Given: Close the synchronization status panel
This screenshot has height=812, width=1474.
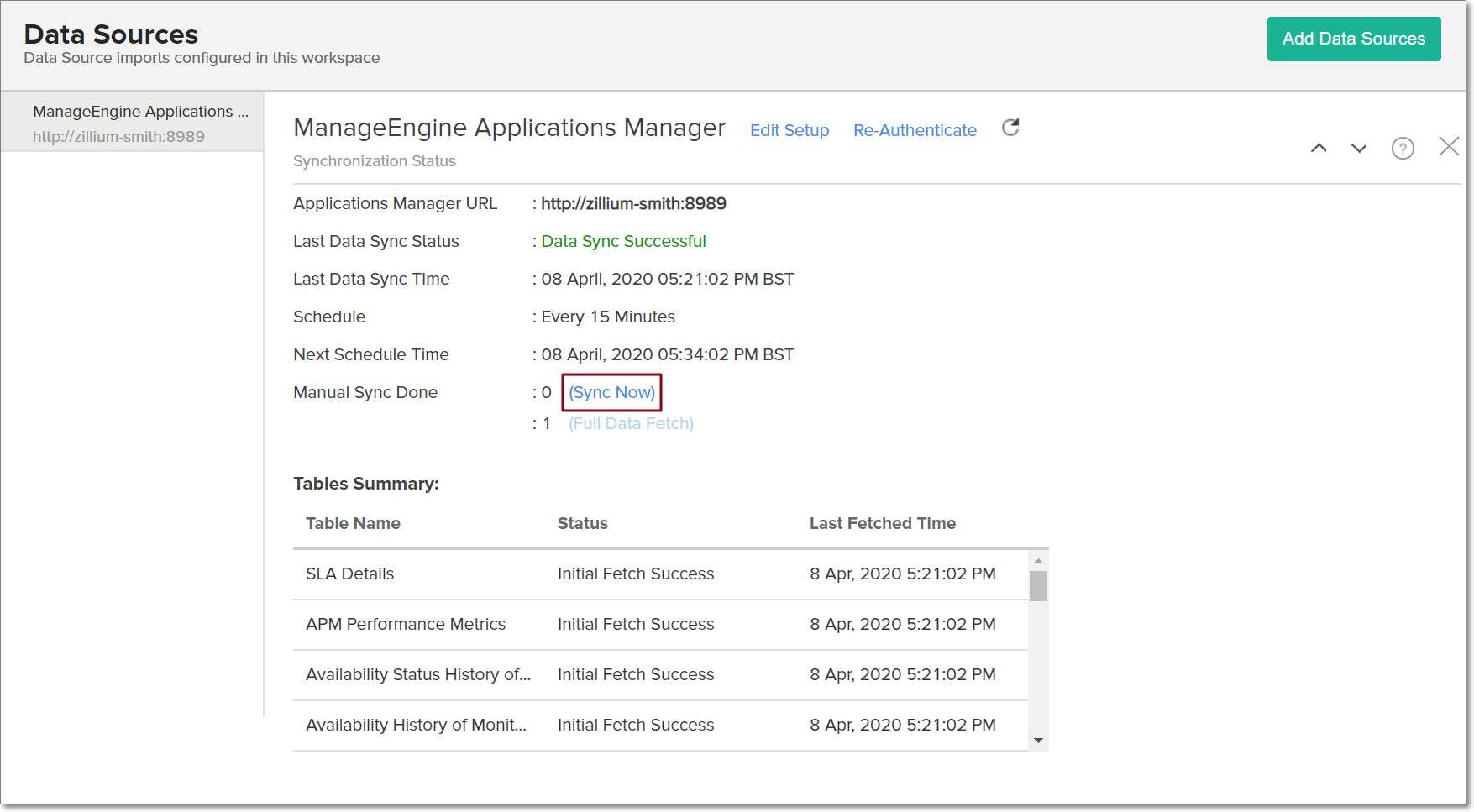Looking at the screenshot, I should (x=1449, y=147).
